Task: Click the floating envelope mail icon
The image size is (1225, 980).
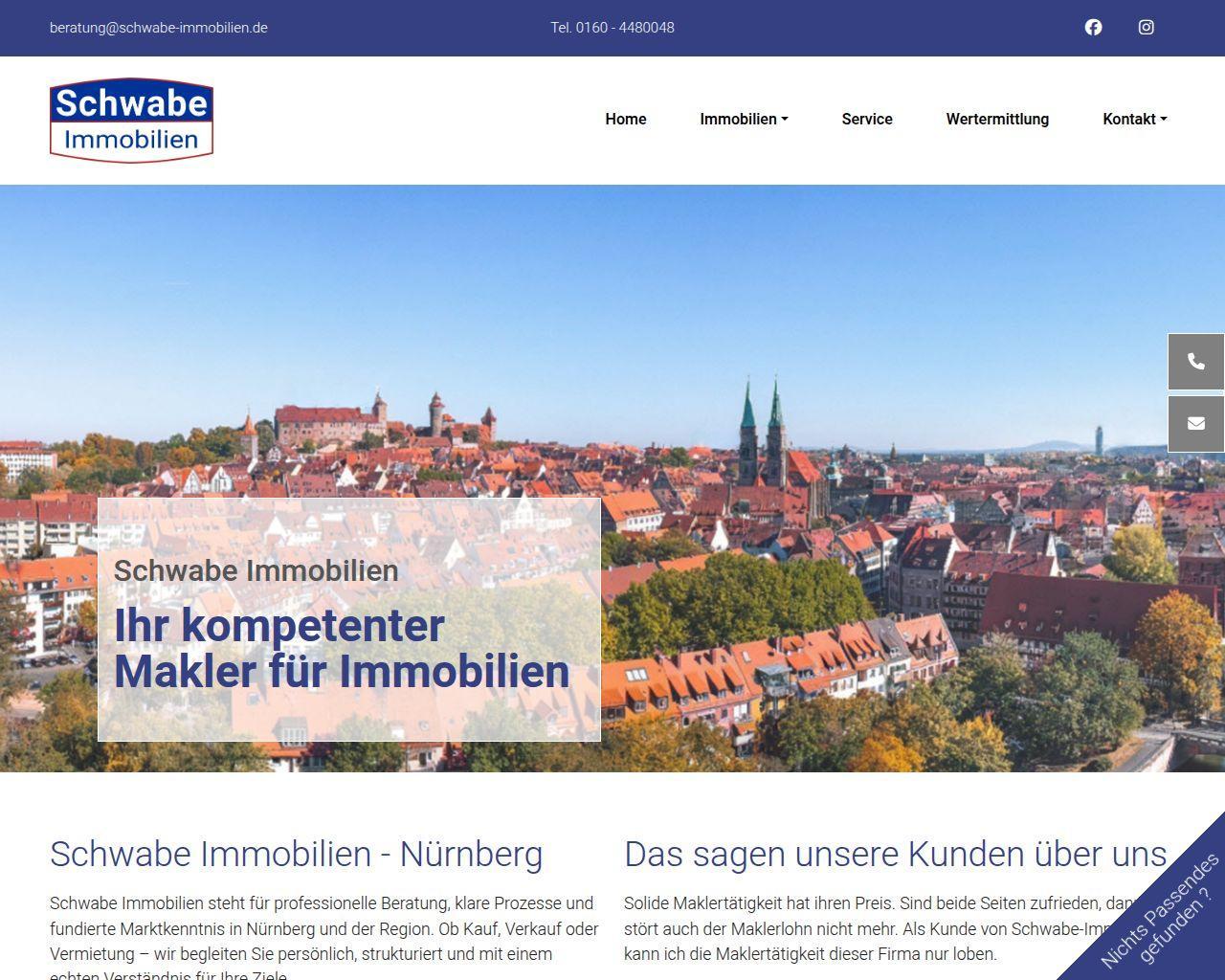Action: 1196,424
